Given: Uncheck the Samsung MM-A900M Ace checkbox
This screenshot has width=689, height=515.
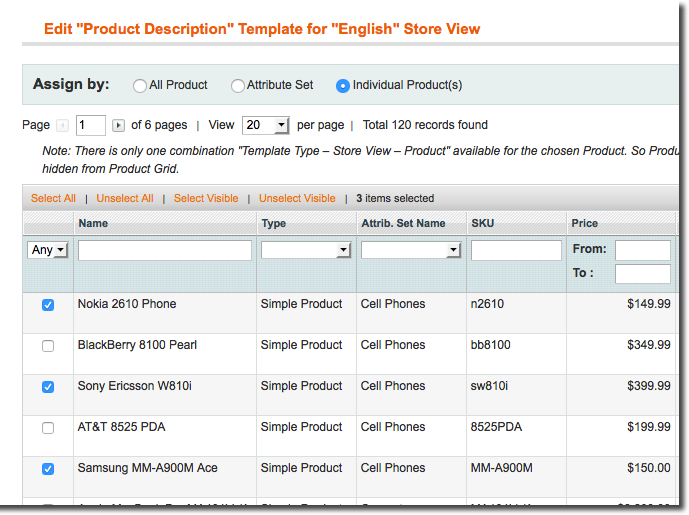Looking at the screenshot, I should pyautogui.click(x=48, y=469).
